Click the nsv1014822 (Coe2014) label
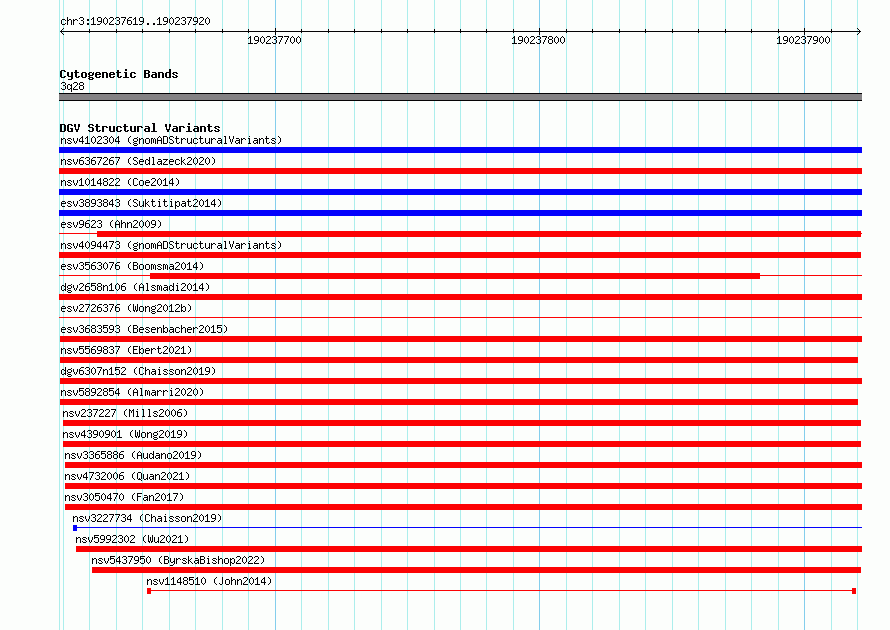This screenshot has height=630, width=890. point(120,182)
